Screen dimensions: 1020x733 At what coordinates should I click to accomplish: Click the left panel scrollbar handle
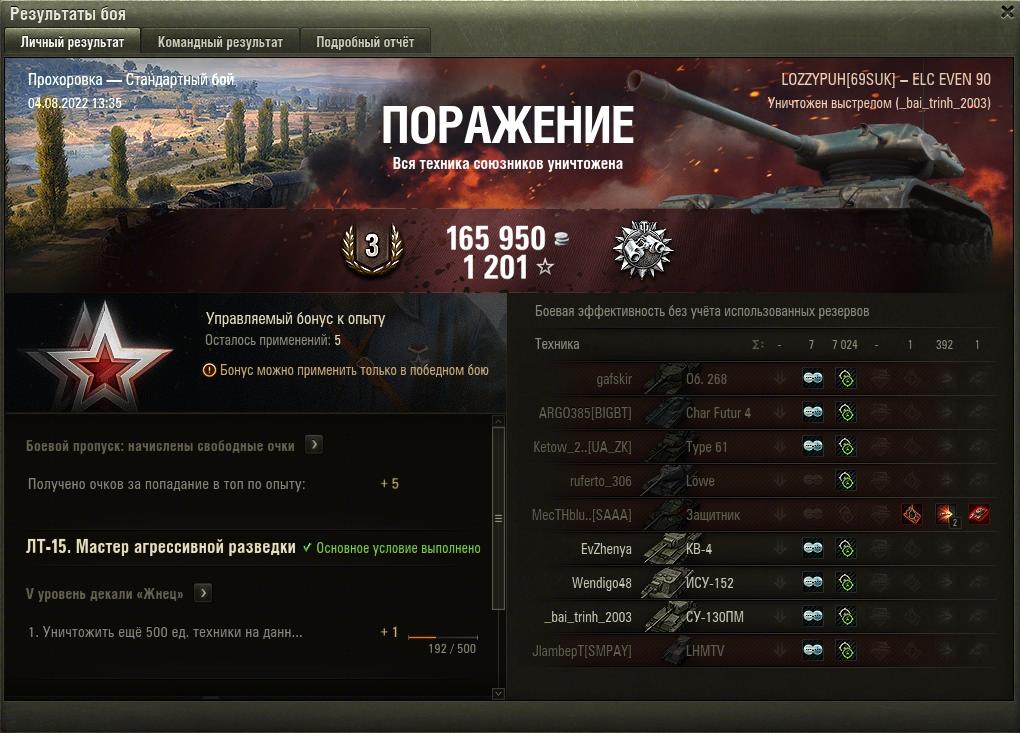click(498, 518)
